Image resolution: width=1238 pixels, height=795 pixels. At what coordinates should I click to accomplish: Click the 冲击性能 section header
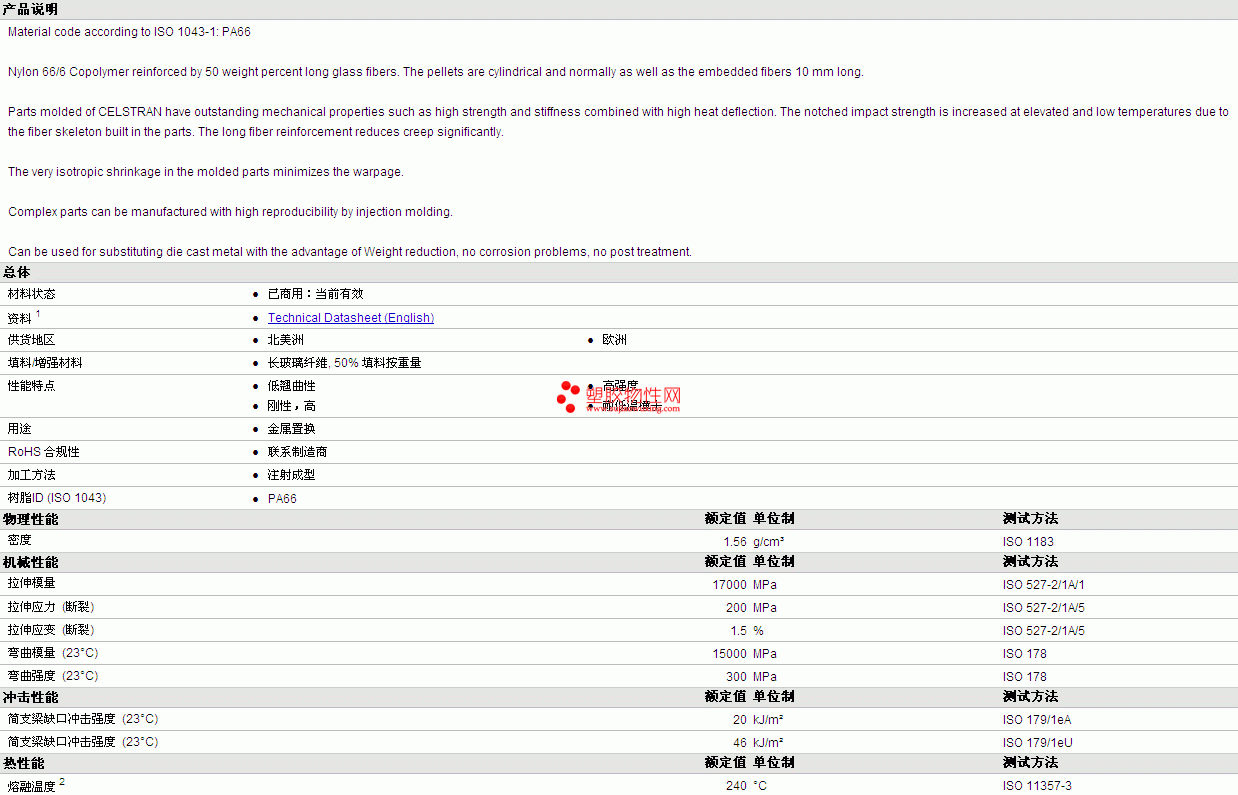pos(31,697)
